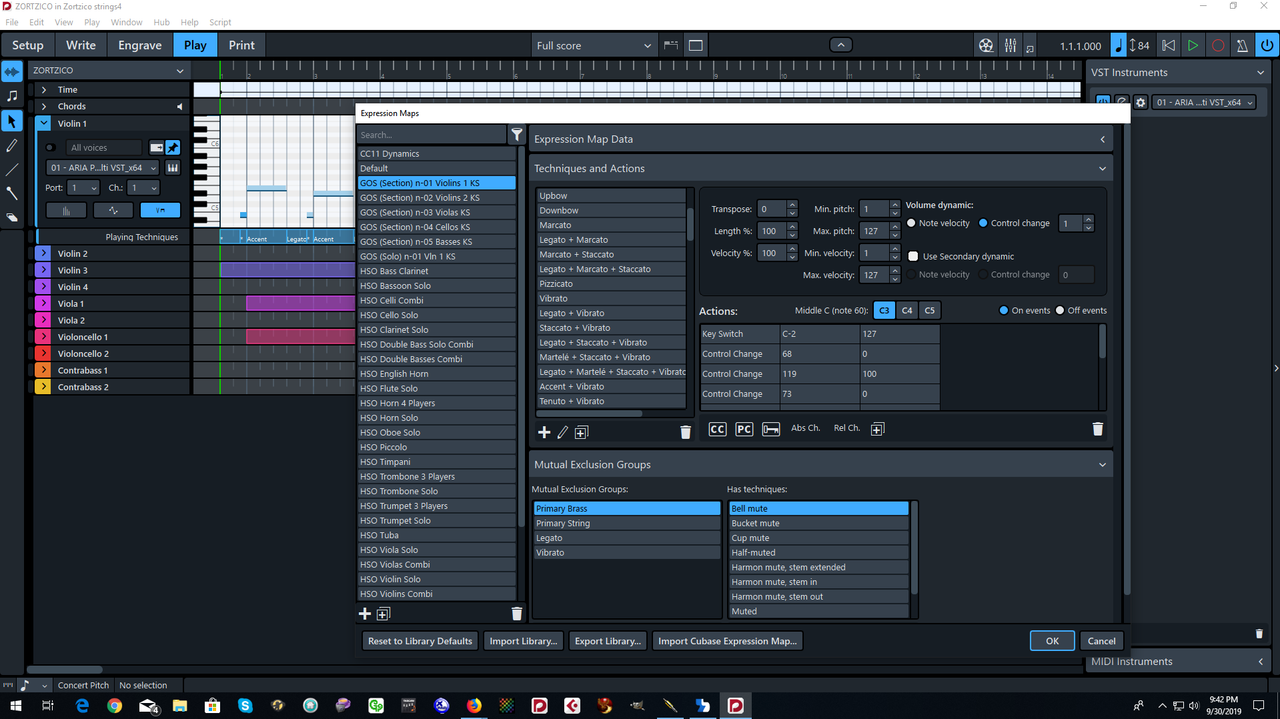
Task: Add a new technique with the plus icon
Action: tap(544, 432)
